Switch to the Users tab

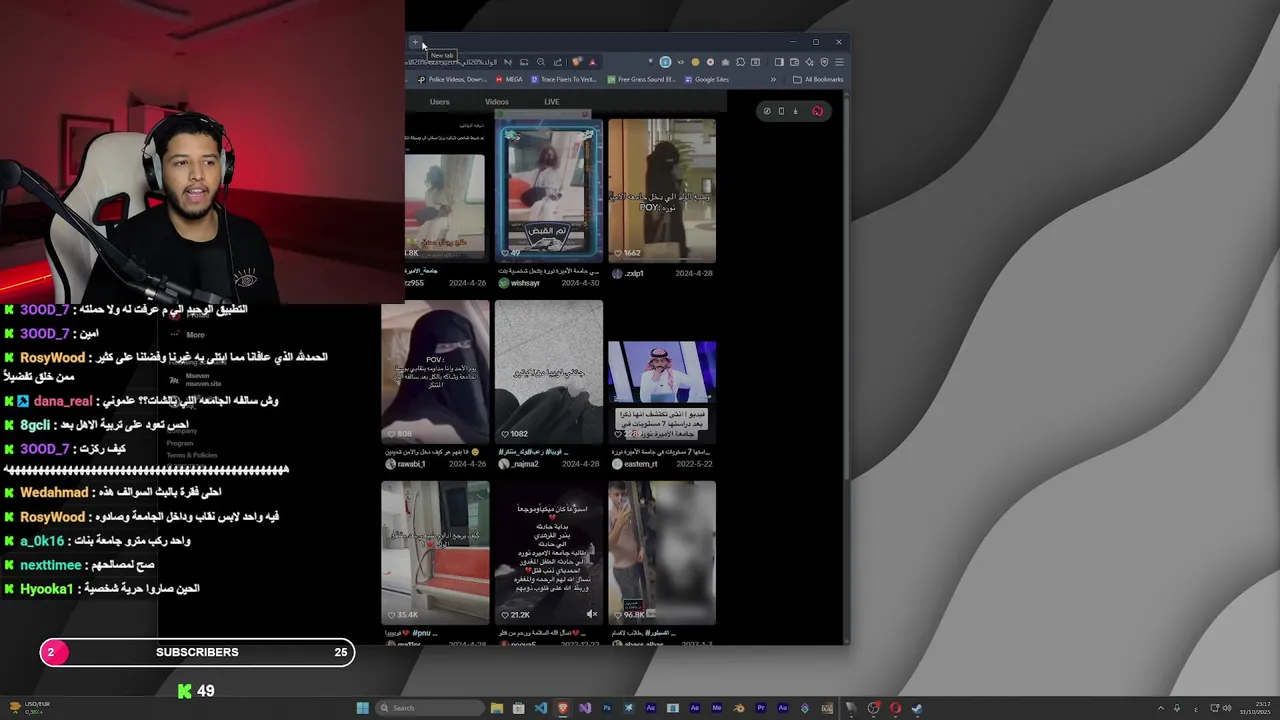click(x=440, y=102)
